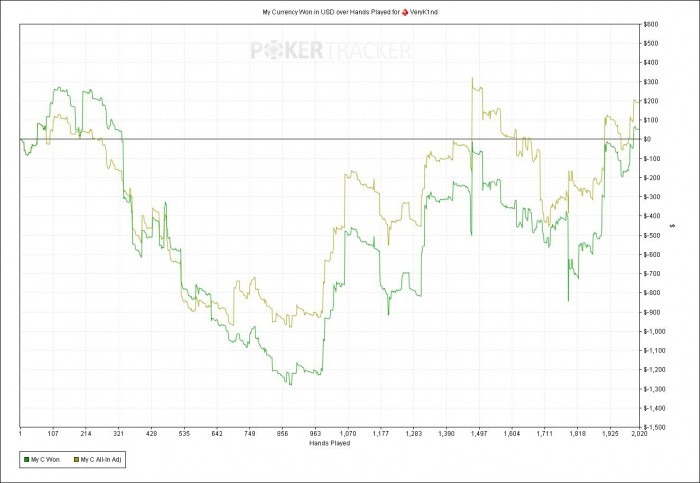Click the $0 y-axis label
This screenshot has width=700, height=483.
[x=647, y=140]
